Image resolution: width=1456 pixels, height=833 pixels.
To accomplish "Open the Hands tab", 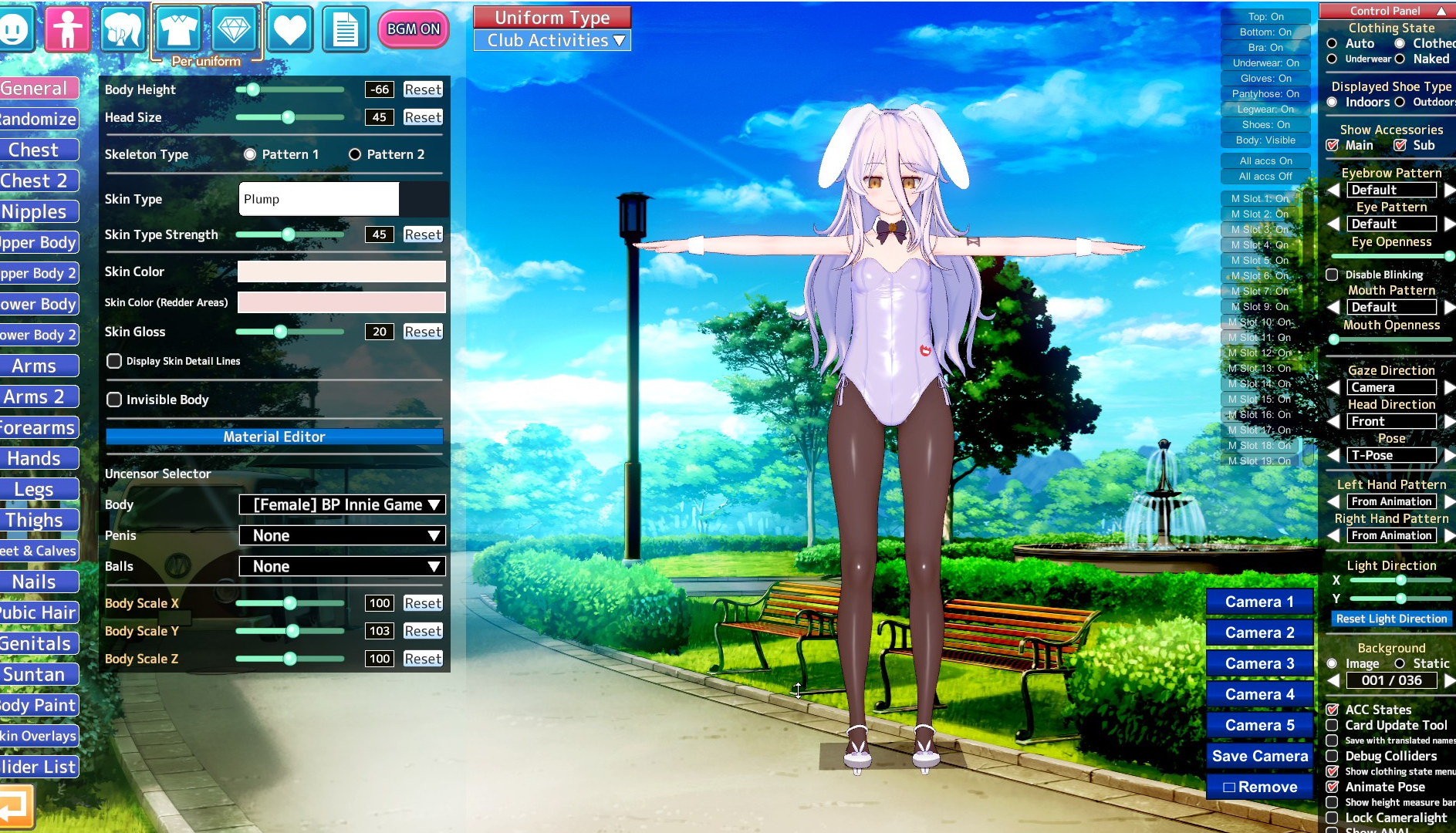I will click(x=39, y=459).
